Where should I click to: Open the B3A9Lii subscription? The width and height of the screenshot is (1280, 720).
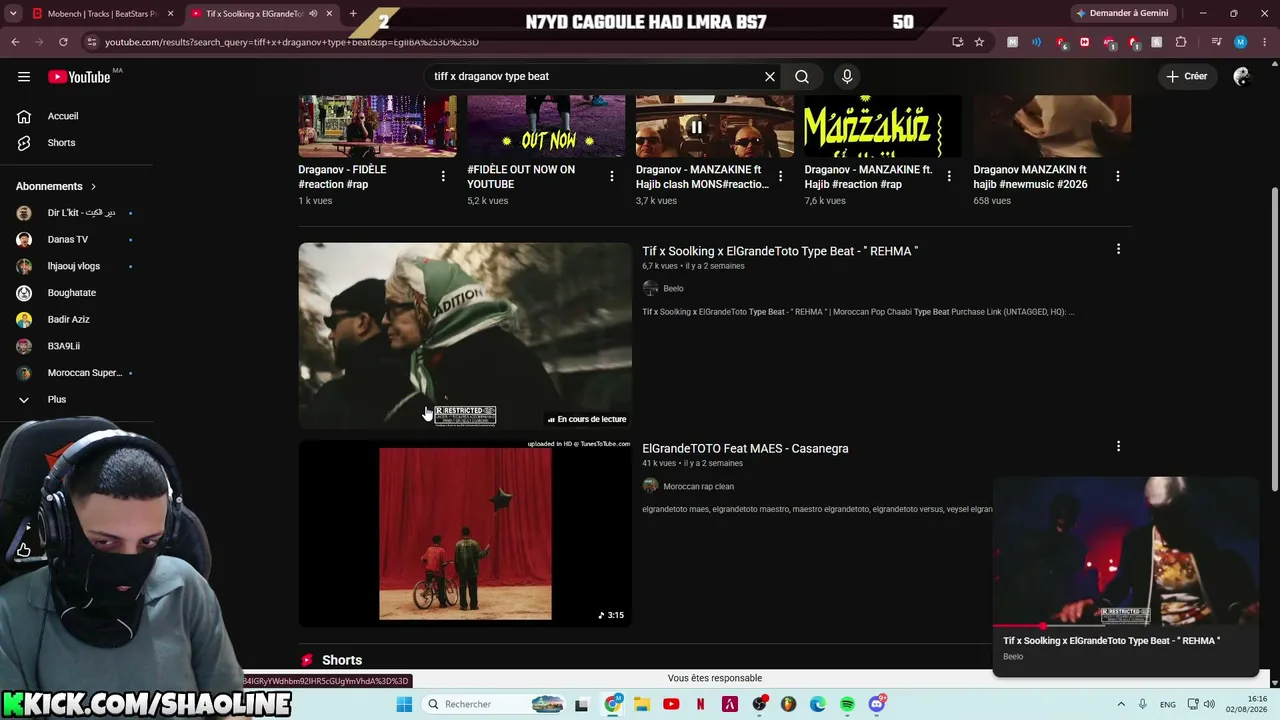(x=63, y=346)
